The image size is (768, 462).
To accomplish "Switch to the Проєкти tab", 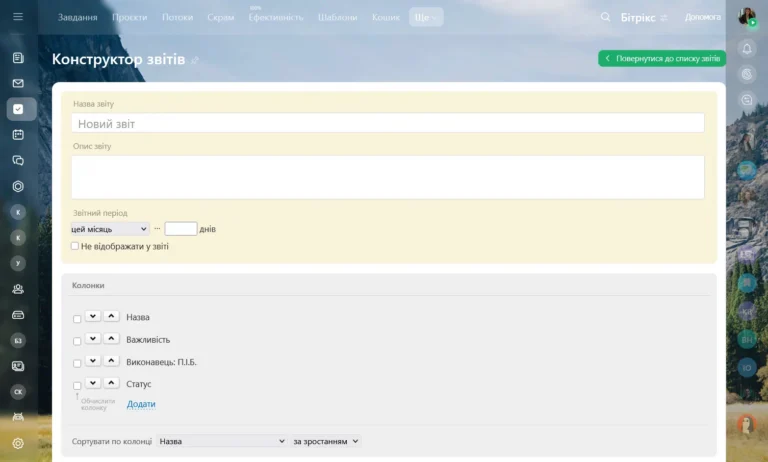I will click(130, 18).
